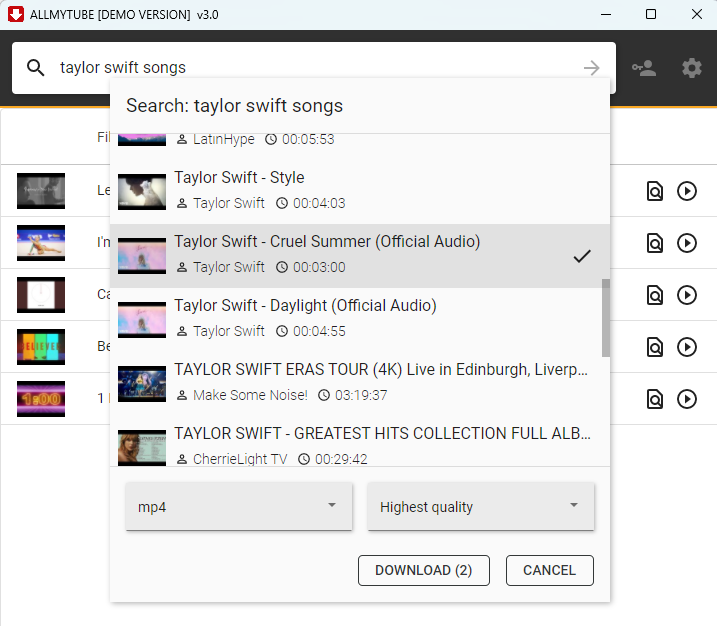Play the Believer video row

[x=687, y=347]
